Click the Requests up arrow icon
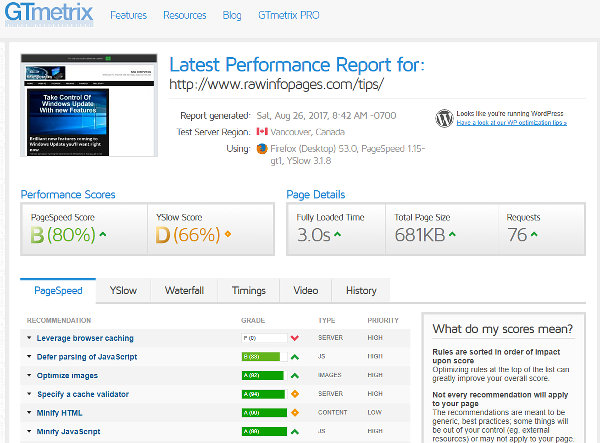This screenshot has height=443, width=600. pyautogui.click(x=534, y=234)
